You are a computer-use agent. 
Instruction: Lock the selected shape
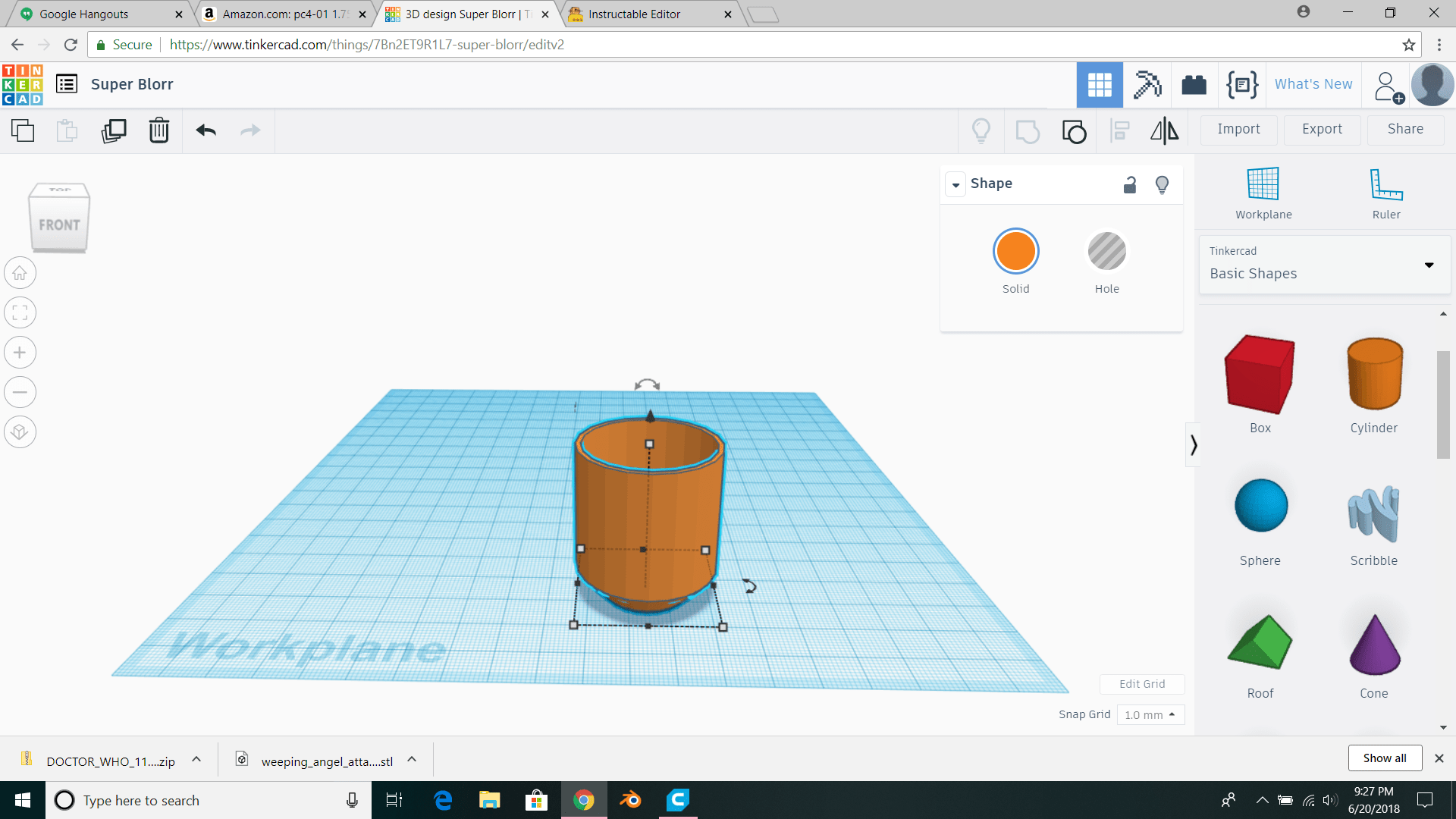pyautogui.click(x=1129, y=184)
